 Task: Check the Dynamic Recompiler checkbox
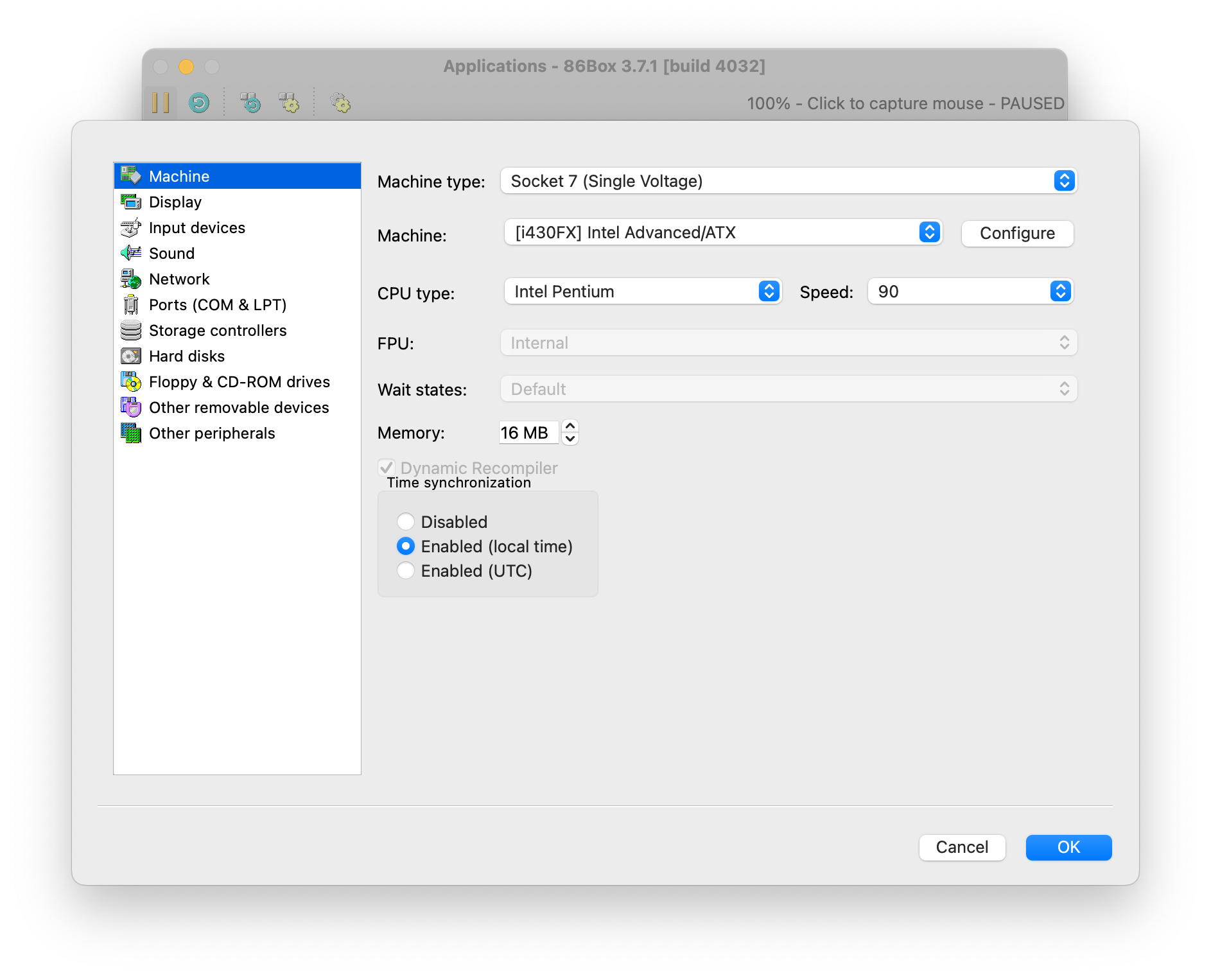(387, 468)
